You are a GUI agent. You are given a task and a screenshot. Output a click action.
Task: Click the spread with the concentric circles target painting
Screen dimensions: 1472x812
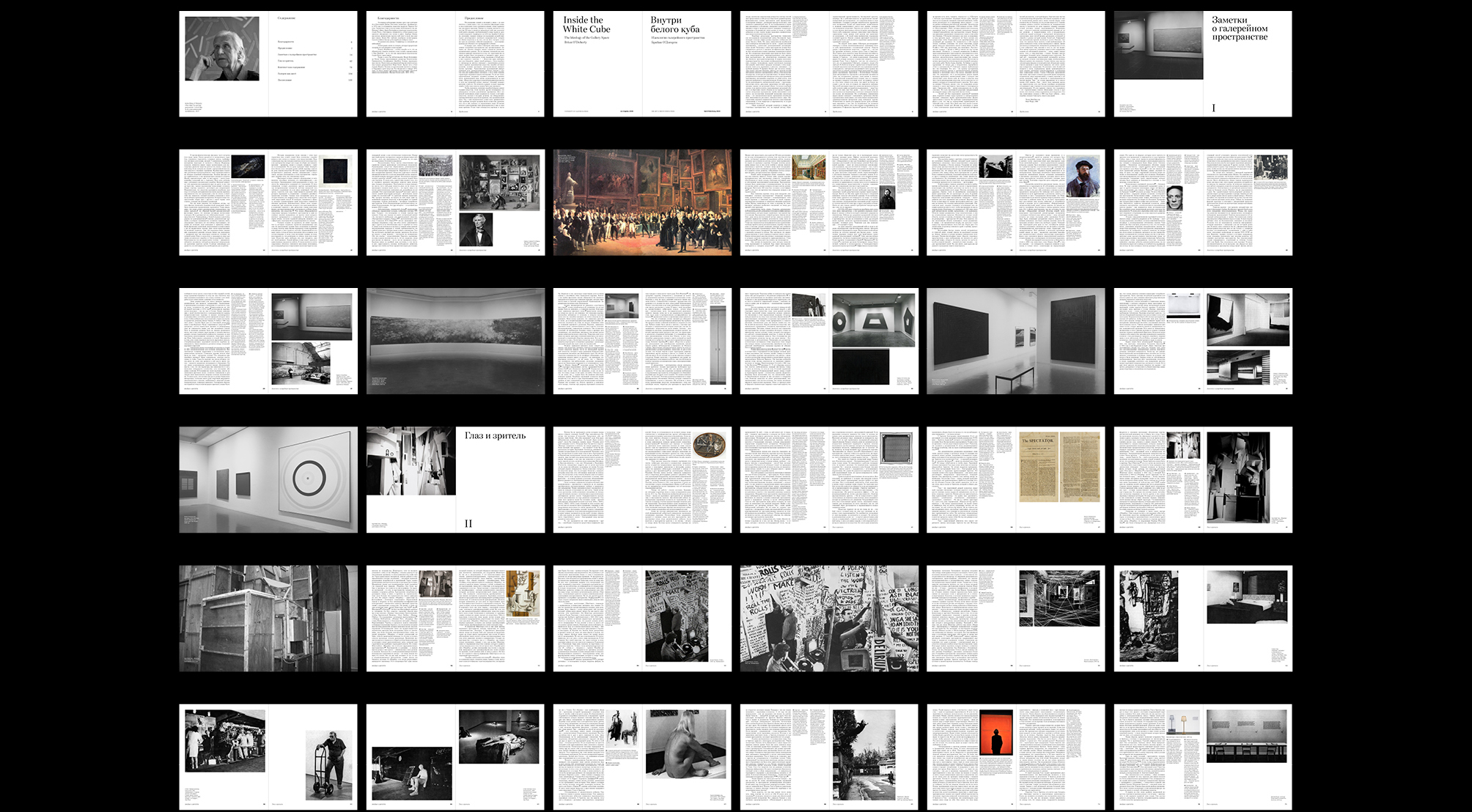coord(268,479)
